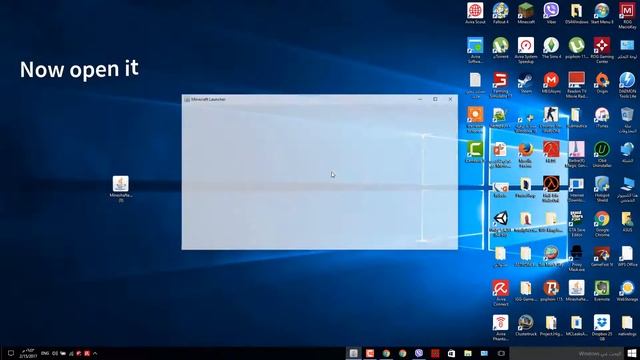Open the Recycle Bin desktop icon
Image resolution: width=640 pixels, height=360 pixels.
click(x=627, y=120)
